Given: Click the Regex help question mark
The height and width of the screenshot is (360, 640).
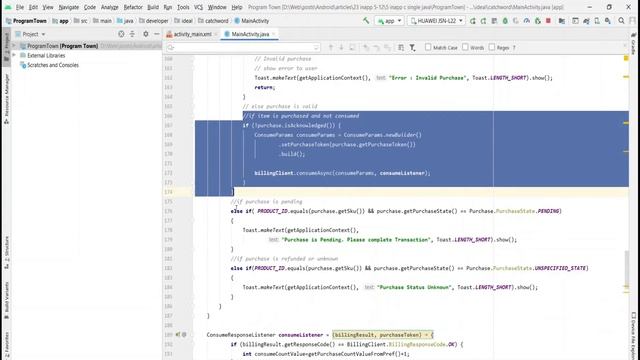Looking at the screenshot, I should point(514,48).
